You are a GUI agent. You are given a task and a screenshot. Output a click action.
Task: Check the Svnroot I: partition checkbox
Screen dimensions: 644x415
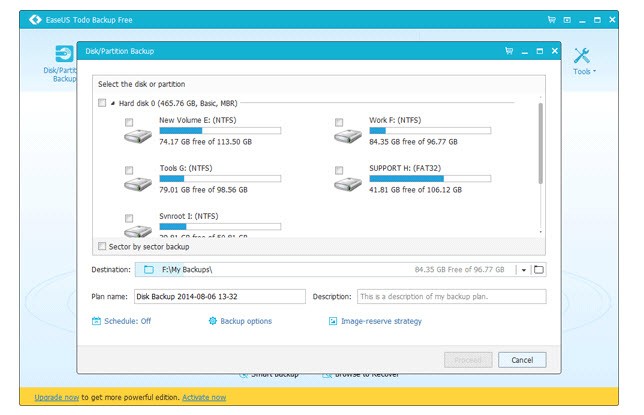point(129,218)
